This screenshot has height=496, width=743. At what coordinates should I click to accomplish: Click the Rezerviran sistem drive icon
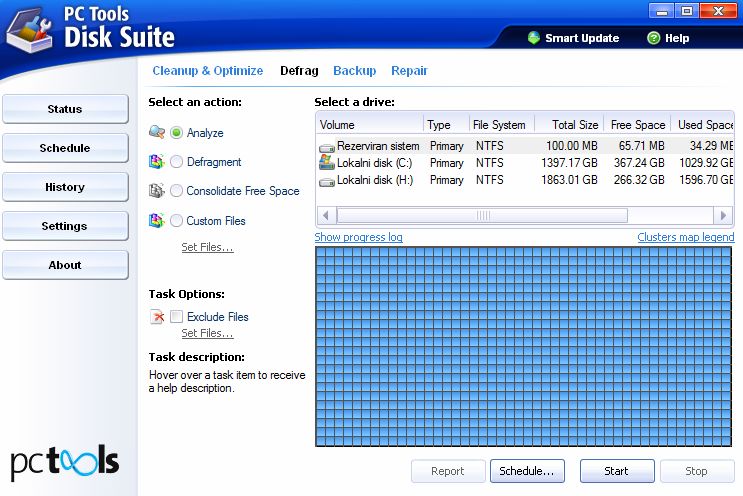point(326,147)
